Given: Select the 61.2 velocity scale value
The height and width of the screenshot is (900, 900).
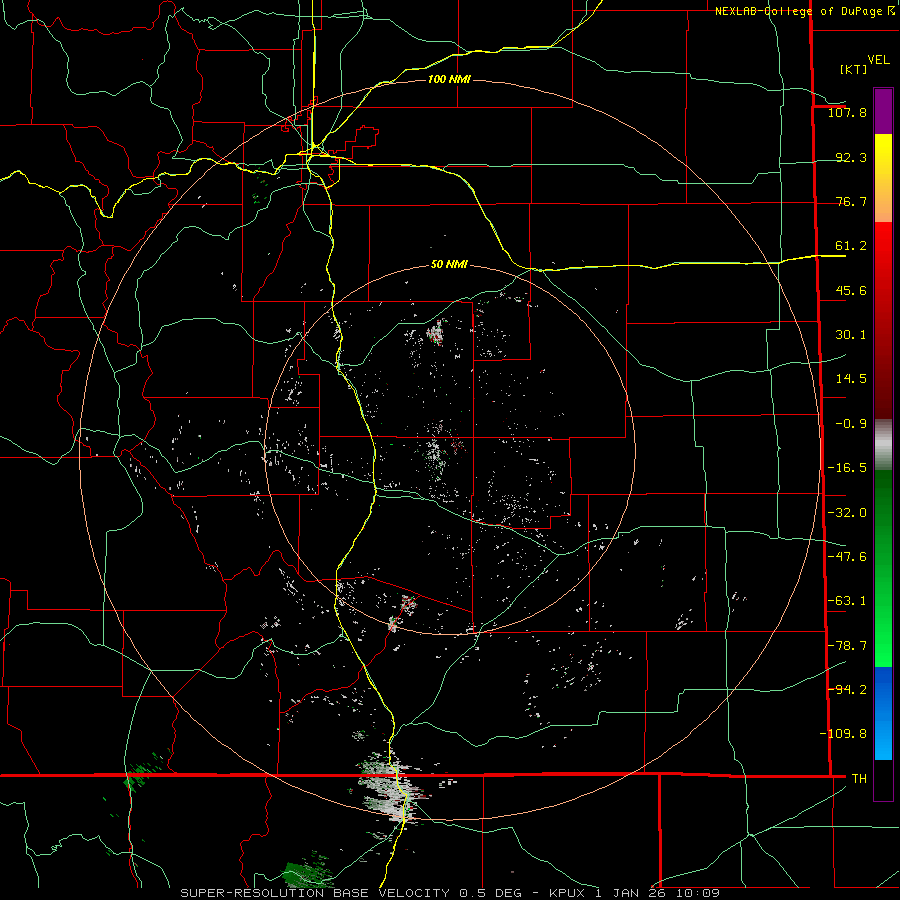Looking at the screenshot, I should 851,246.
